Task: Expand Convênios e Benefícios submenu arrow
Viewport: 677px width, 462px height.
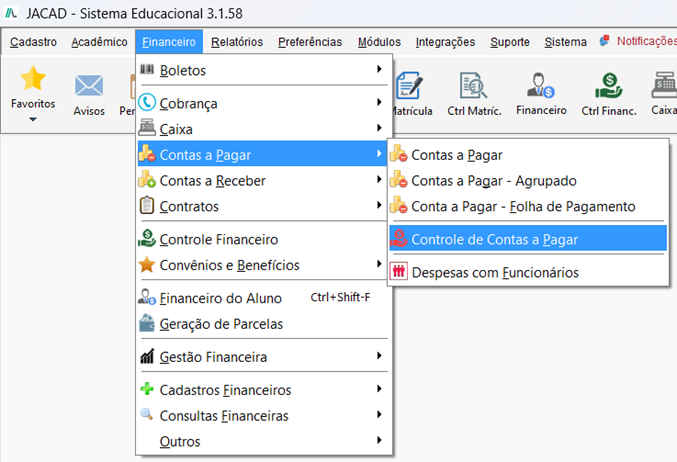Action: (x=379, y=264)
